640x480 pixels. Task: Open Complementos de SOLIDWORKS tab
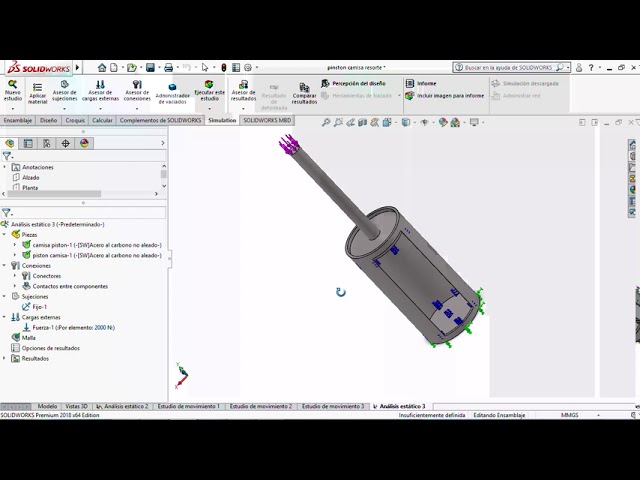coord(160,120)
